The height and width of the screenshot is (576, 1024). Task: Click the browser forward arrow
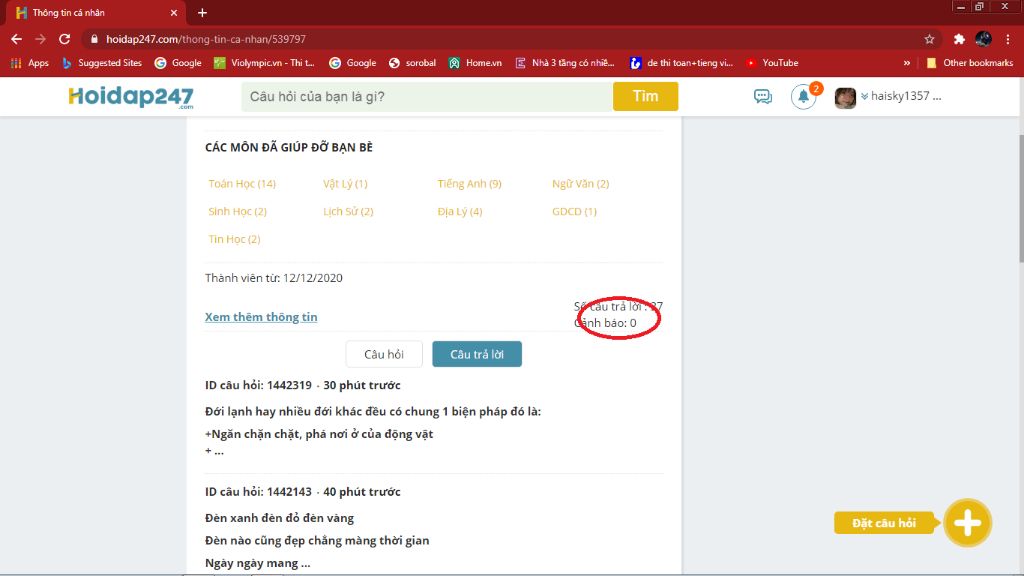pyautogui.click(x=40, y=39)
